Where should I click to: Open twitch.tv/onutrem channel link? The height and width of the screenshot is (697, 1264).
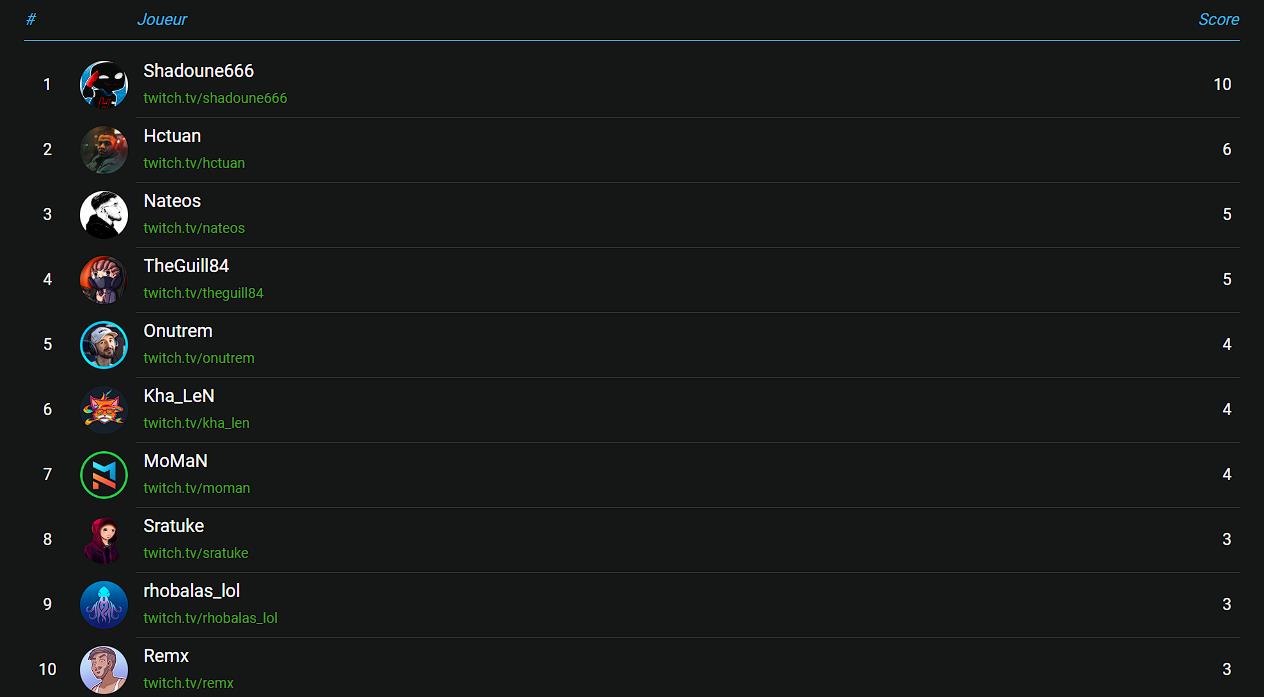(199, 358)
